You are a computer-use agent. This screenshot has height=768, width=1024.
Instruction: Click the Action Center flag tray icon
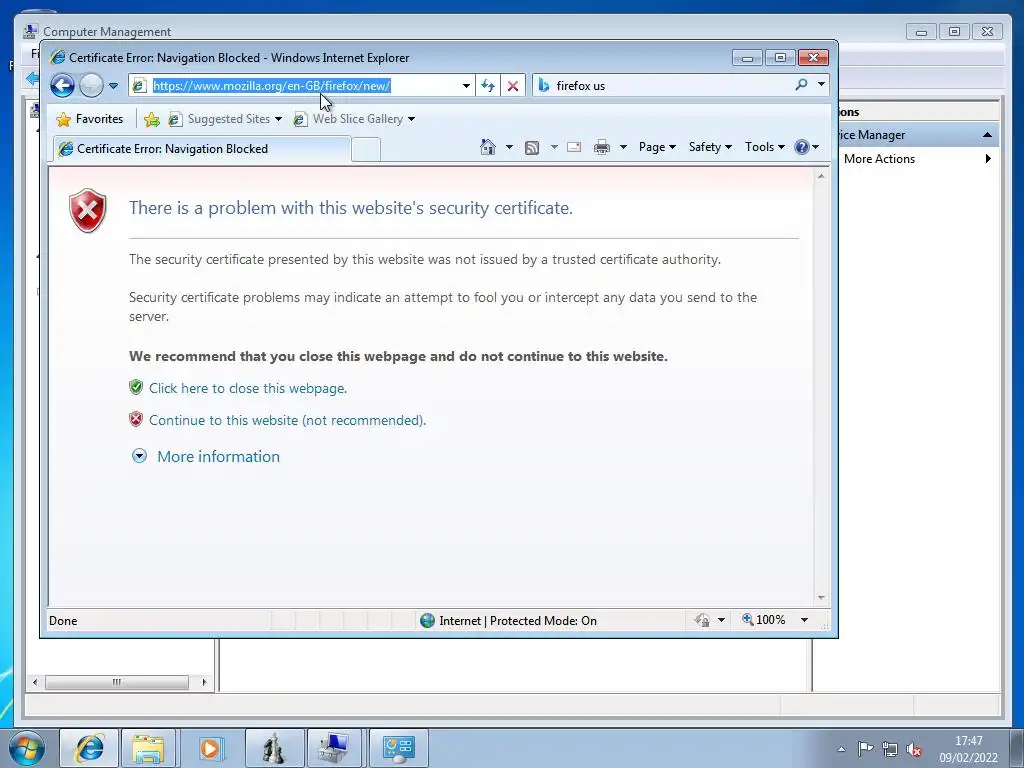point(865,749)
